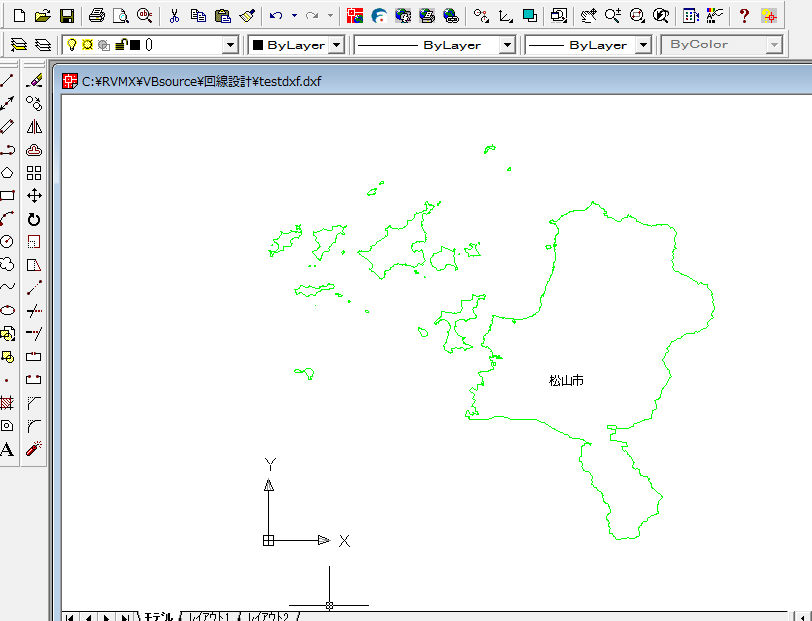The height and width of the screenshot is (621, 812).
Task: Select the Rotate tool
Action: point(34,219)
